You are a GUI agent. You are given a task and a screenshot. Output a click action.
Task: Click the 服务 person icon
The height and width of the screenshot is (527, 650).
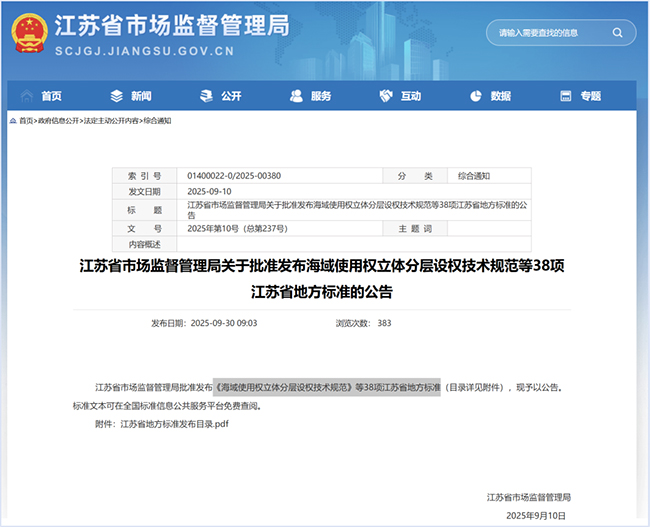click(296, 96)
